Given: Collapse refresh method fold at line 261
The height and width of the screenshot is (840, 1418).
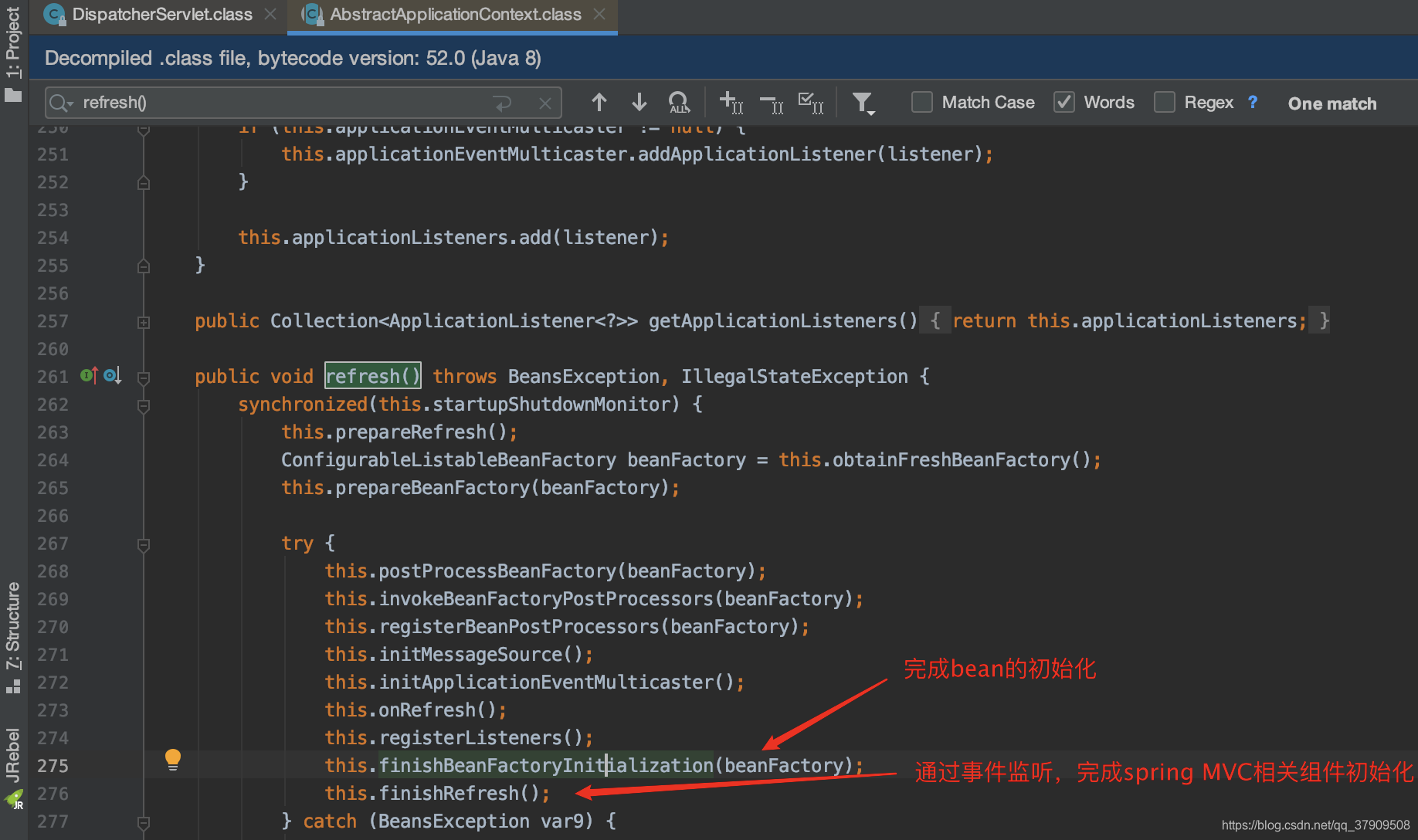Looking at the screenshot, I should [x=144, y=378].
